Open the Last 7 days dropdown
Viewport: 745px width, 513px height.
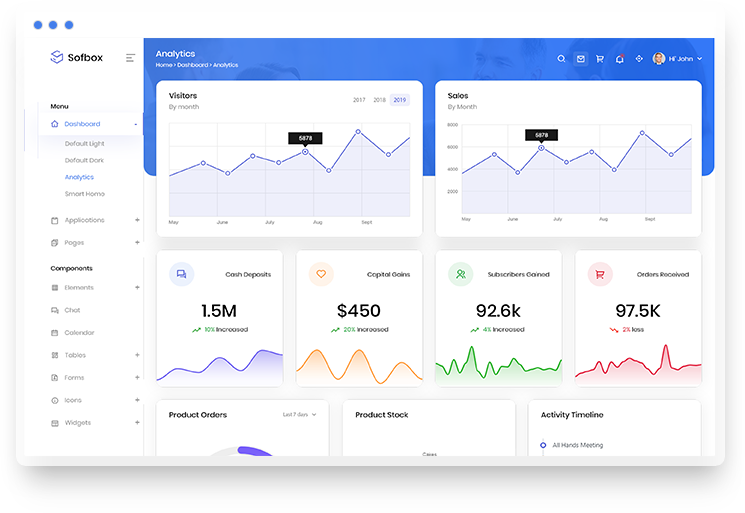coord(299,414)
